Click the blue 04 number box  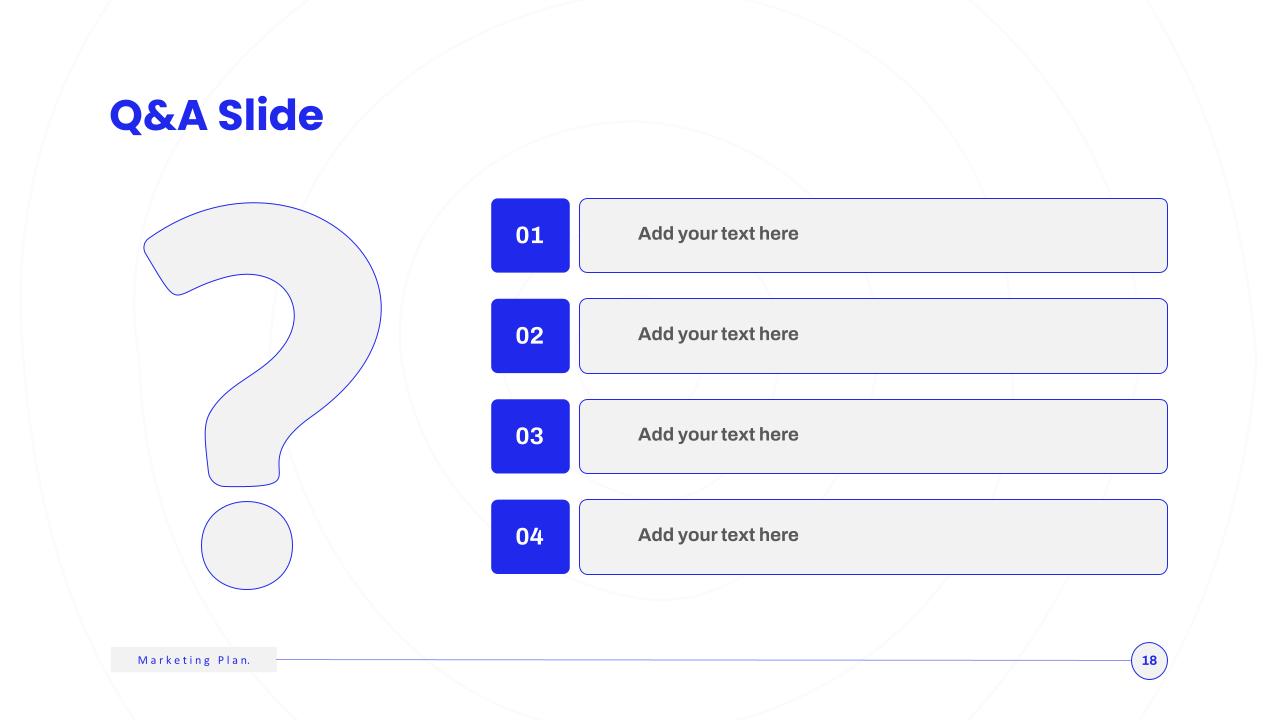(x=530, y=537)
